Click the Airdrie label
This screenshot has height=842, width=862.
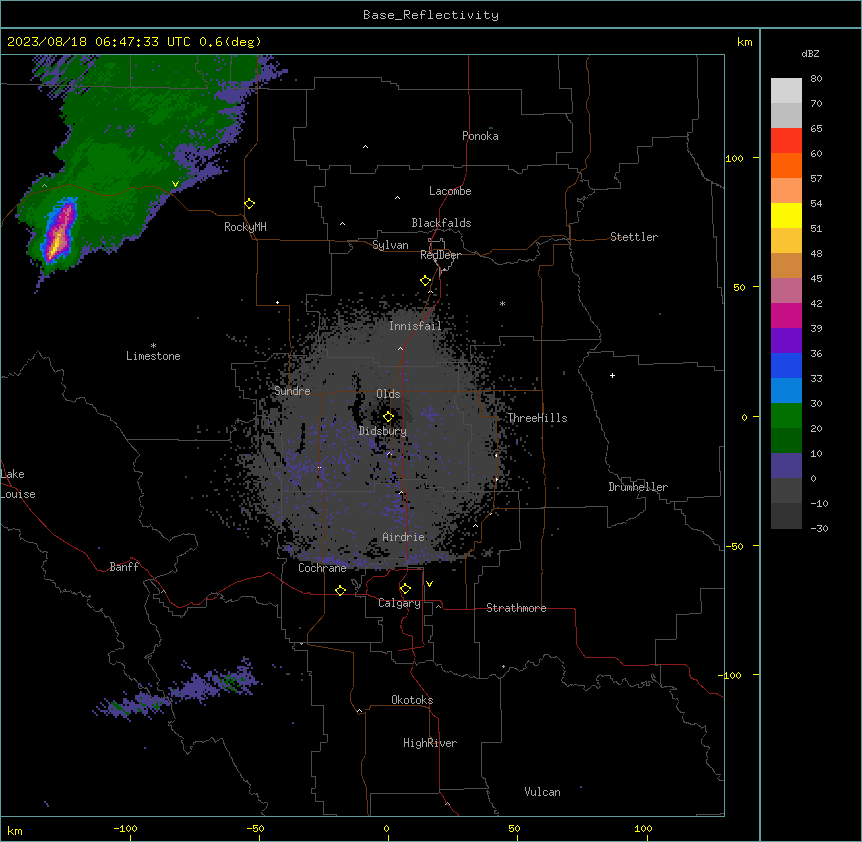[x=404, y=537]
